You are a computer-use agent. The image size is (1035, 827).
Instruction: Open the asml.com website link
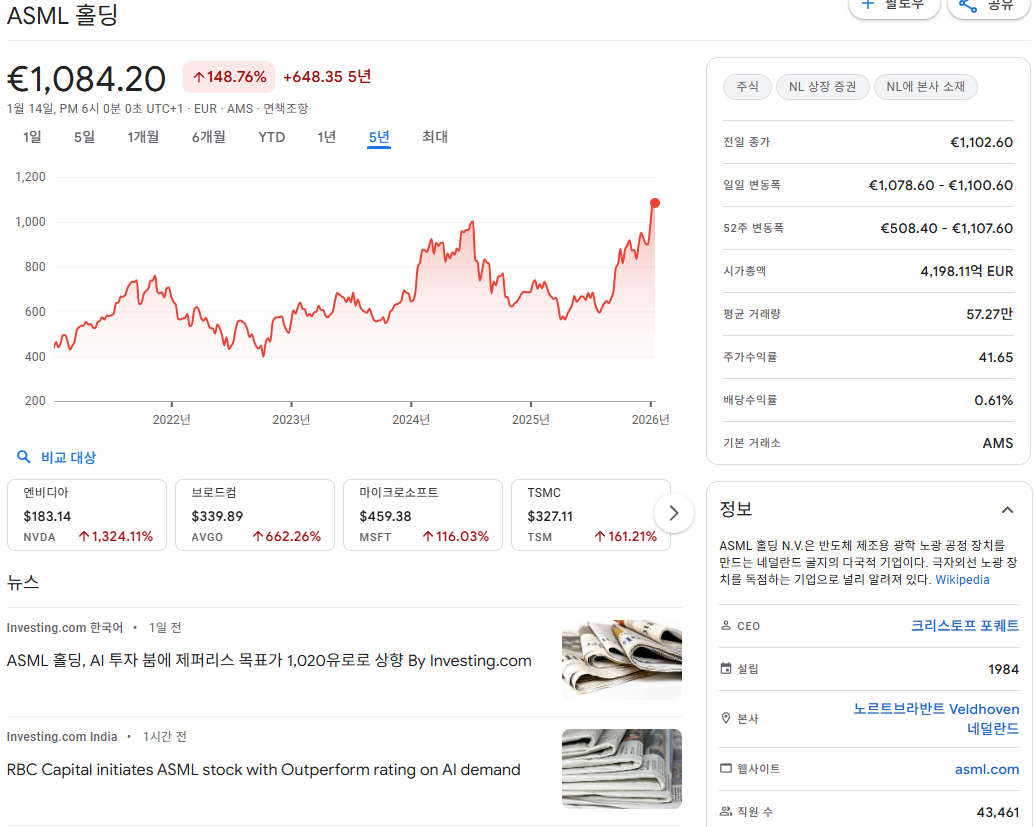click(987, 769)
